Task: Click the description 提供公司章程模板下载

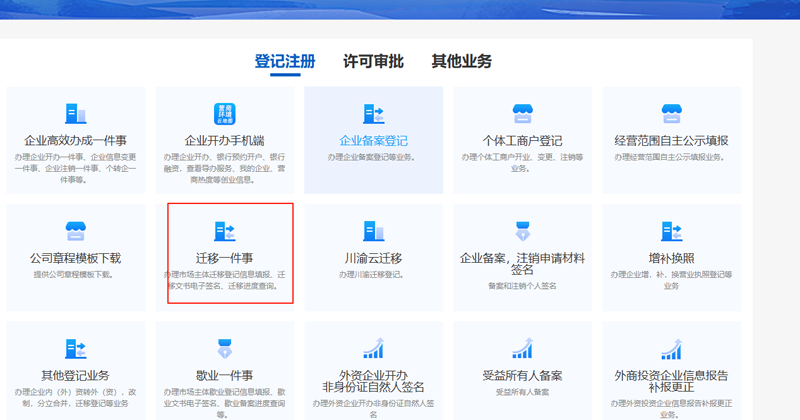Action: pyautogui.click(x=73, y=275)
